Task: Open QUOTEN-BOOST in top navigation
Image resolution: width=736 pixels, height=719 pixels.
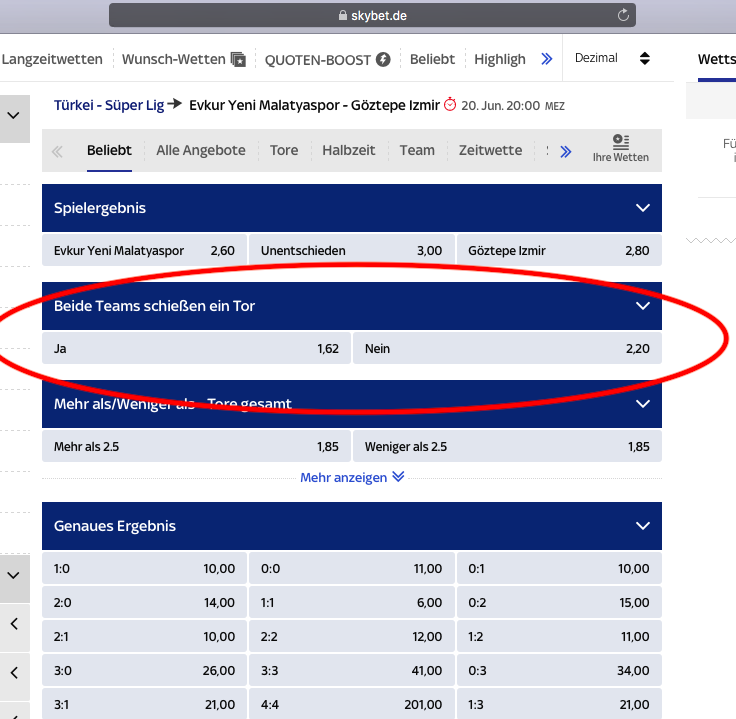Action: point(318,60)
